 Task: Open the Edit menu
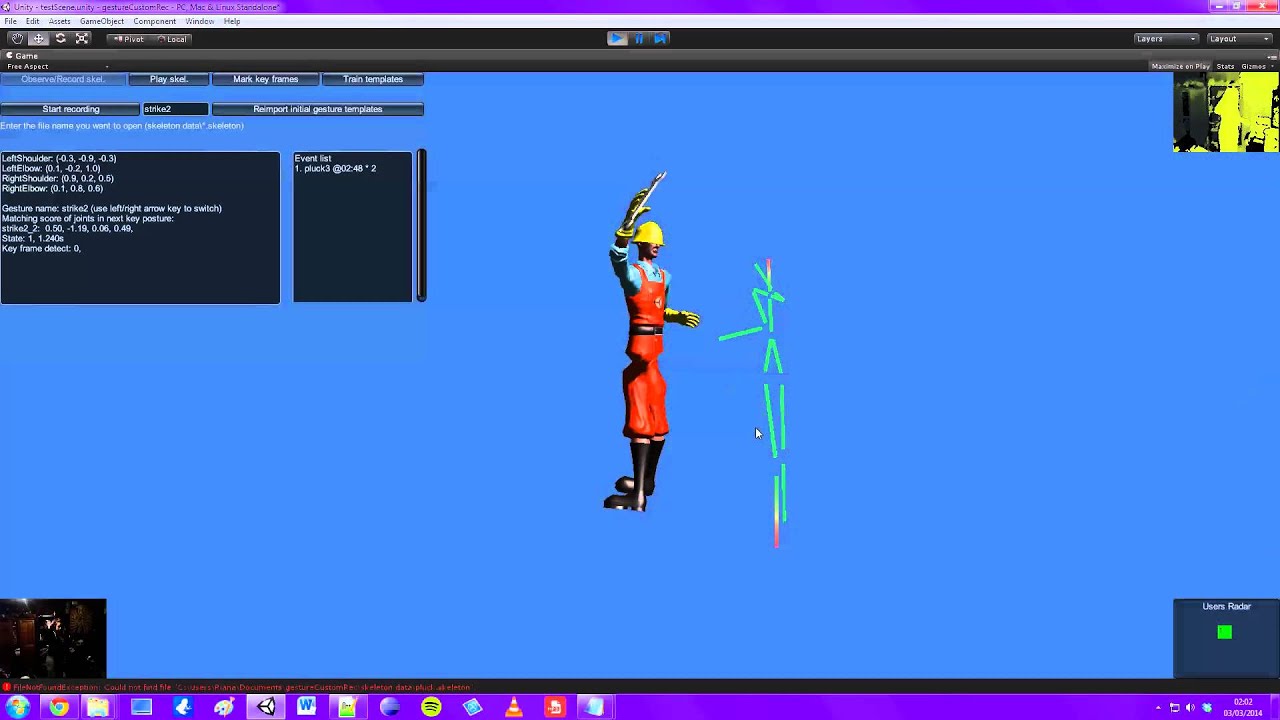[x=33, y=21]
